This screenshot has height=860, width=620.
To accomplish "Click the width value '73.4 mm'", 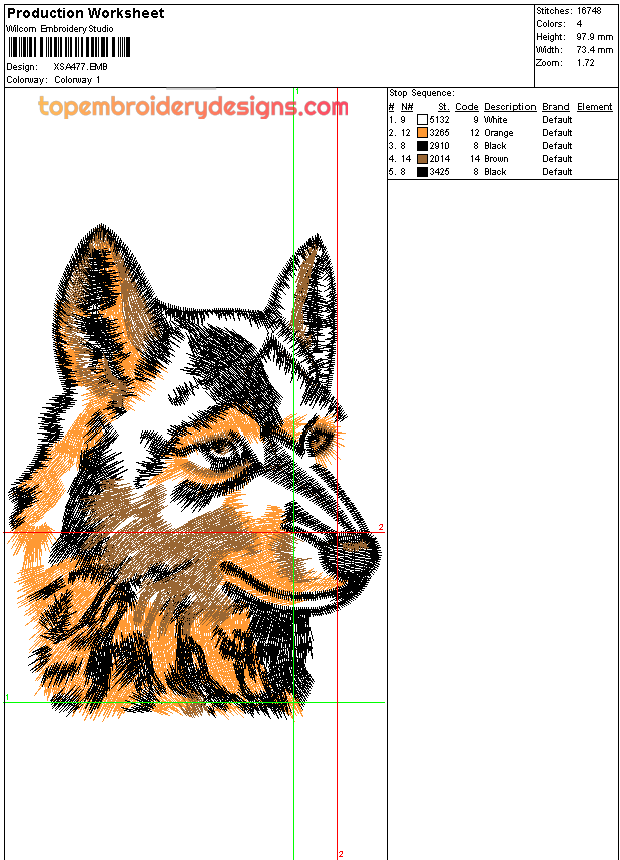I will coord(595,50).
